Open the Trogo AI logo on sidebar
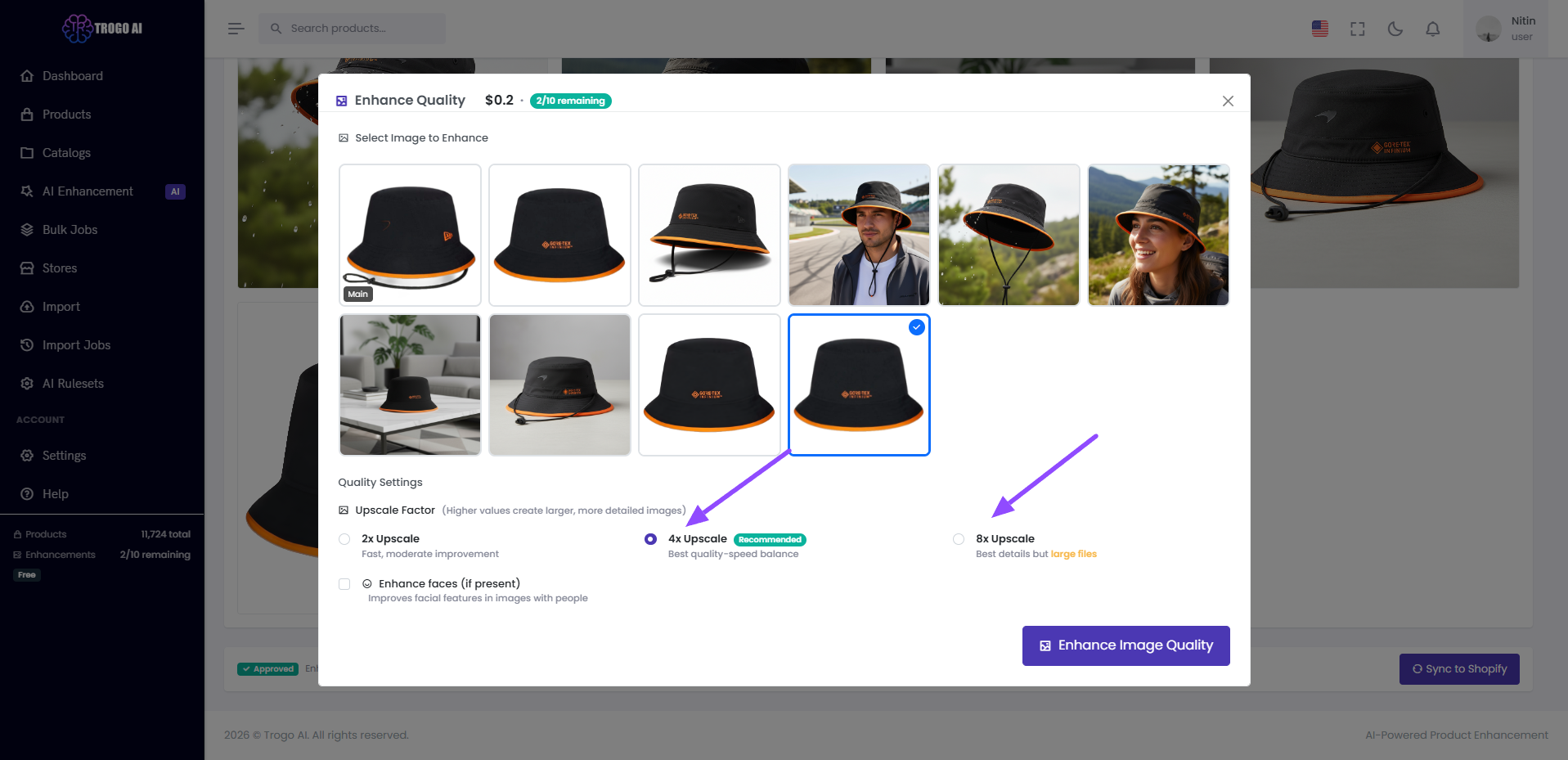Screen dimensions: 1568x760 click(101, 27)
